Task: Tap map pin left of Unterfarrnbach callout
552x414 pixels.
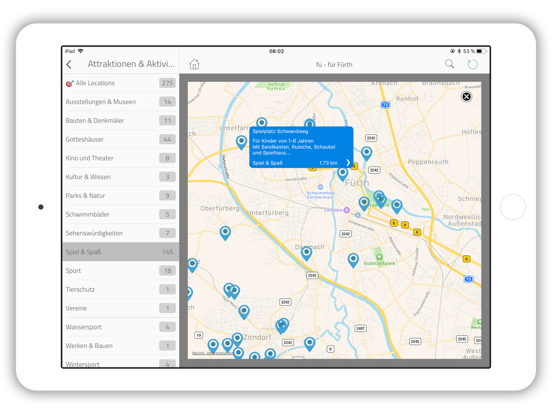Action: click(x=241, y=142)
